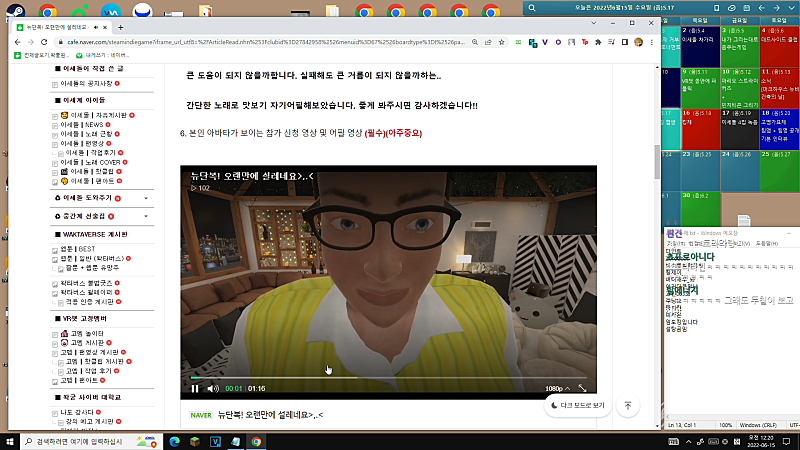The width and height of the screenshot is (800, 450).
Task: Jump to top with the arrow button
Action: pos(628,406)
